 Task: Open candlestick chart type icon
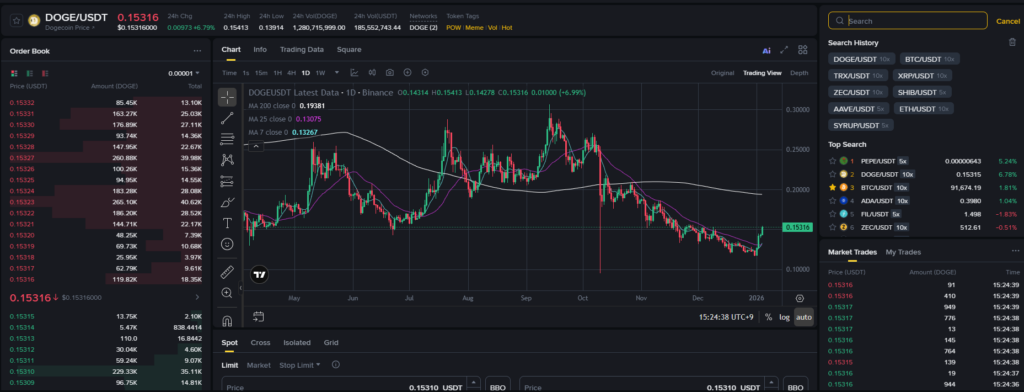(372, 73)
